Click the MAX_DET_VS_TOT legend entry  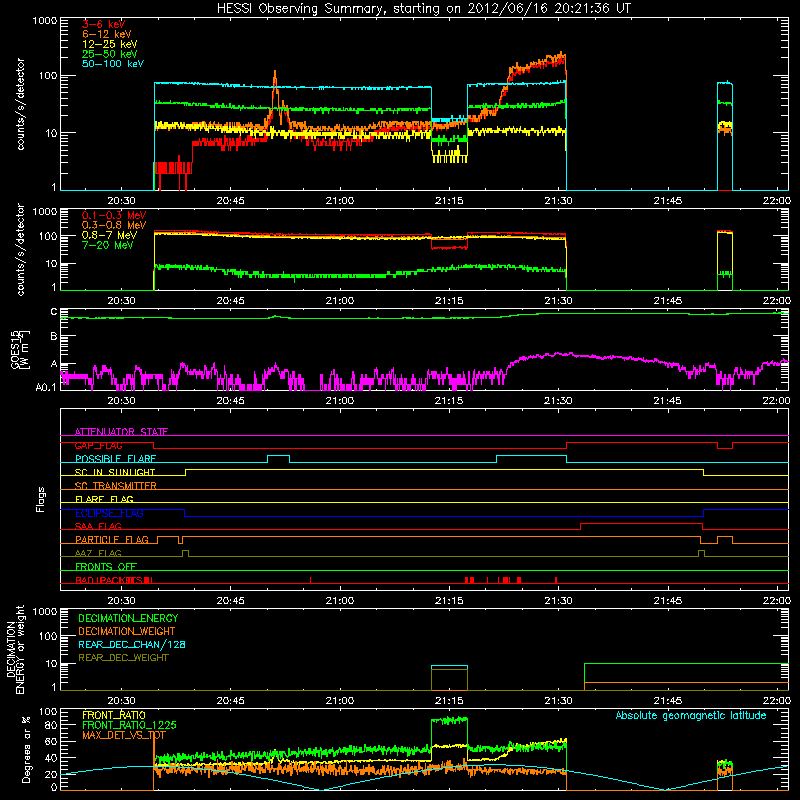tap(124, 735)
